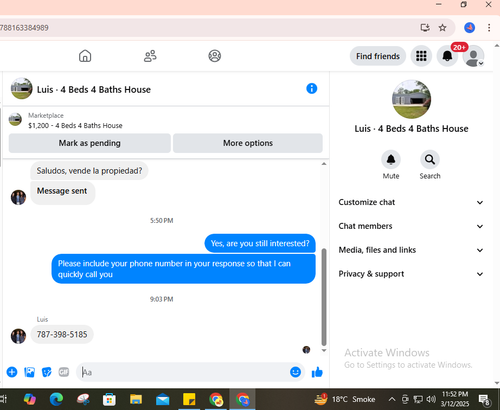Expand Media, files and links section

[x=411, y=250]
